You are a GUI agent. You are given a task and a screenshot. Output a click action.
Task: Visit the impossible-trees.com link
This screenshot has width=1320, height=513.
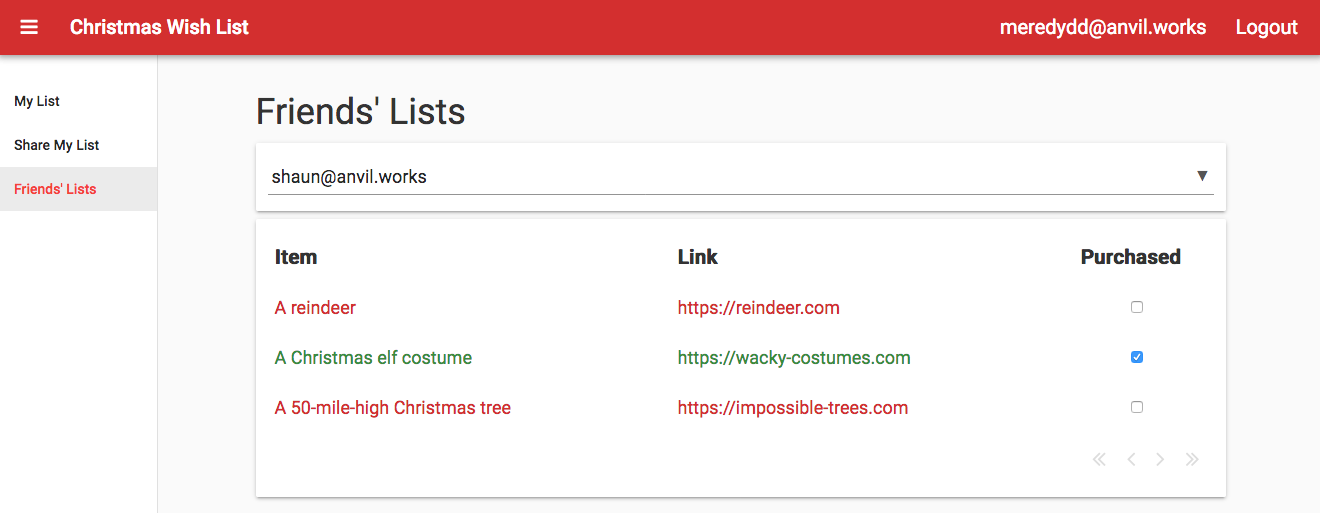[792, 408]
